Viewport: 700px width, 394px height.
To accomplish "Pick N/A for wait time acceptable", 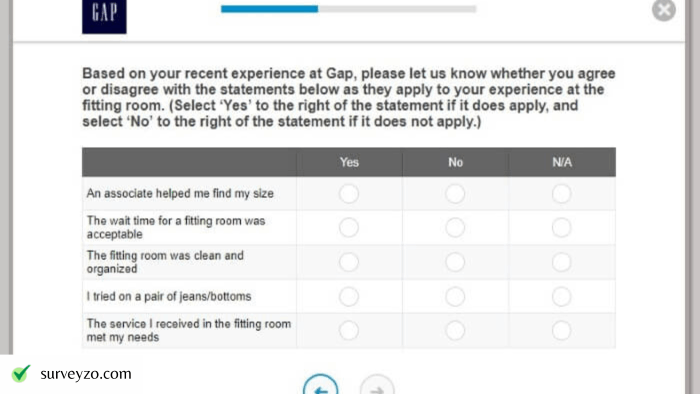I will point(561,228).
